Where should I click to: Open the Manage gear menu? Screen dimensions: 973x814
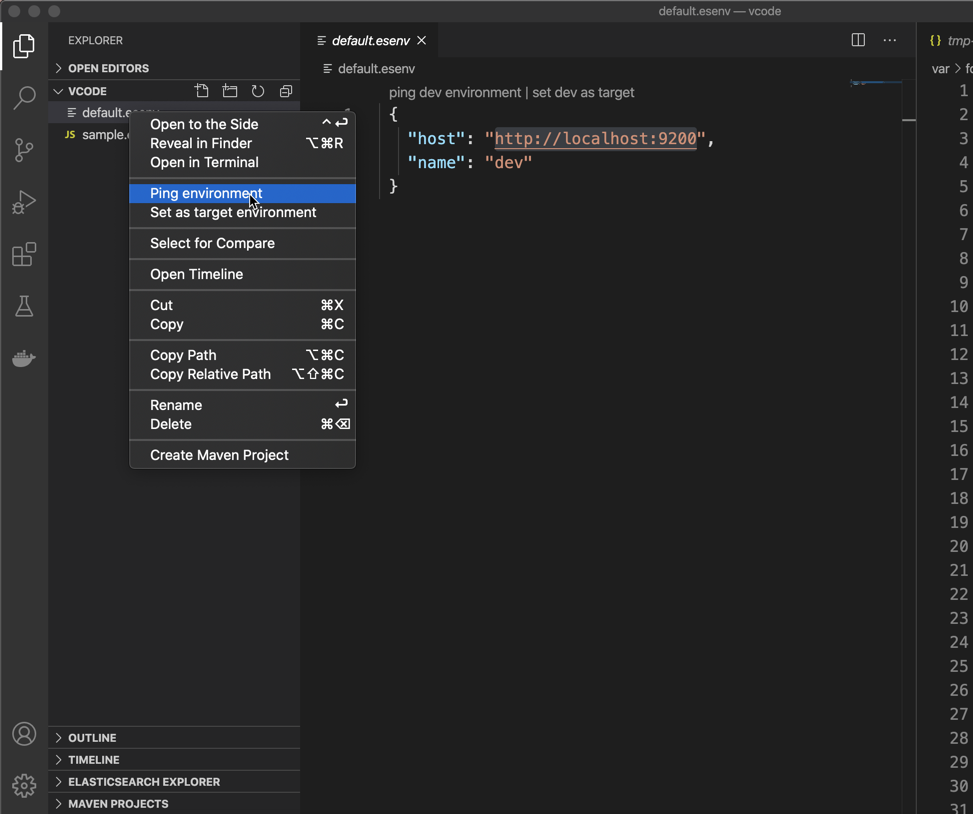click(x=24, y=785)
